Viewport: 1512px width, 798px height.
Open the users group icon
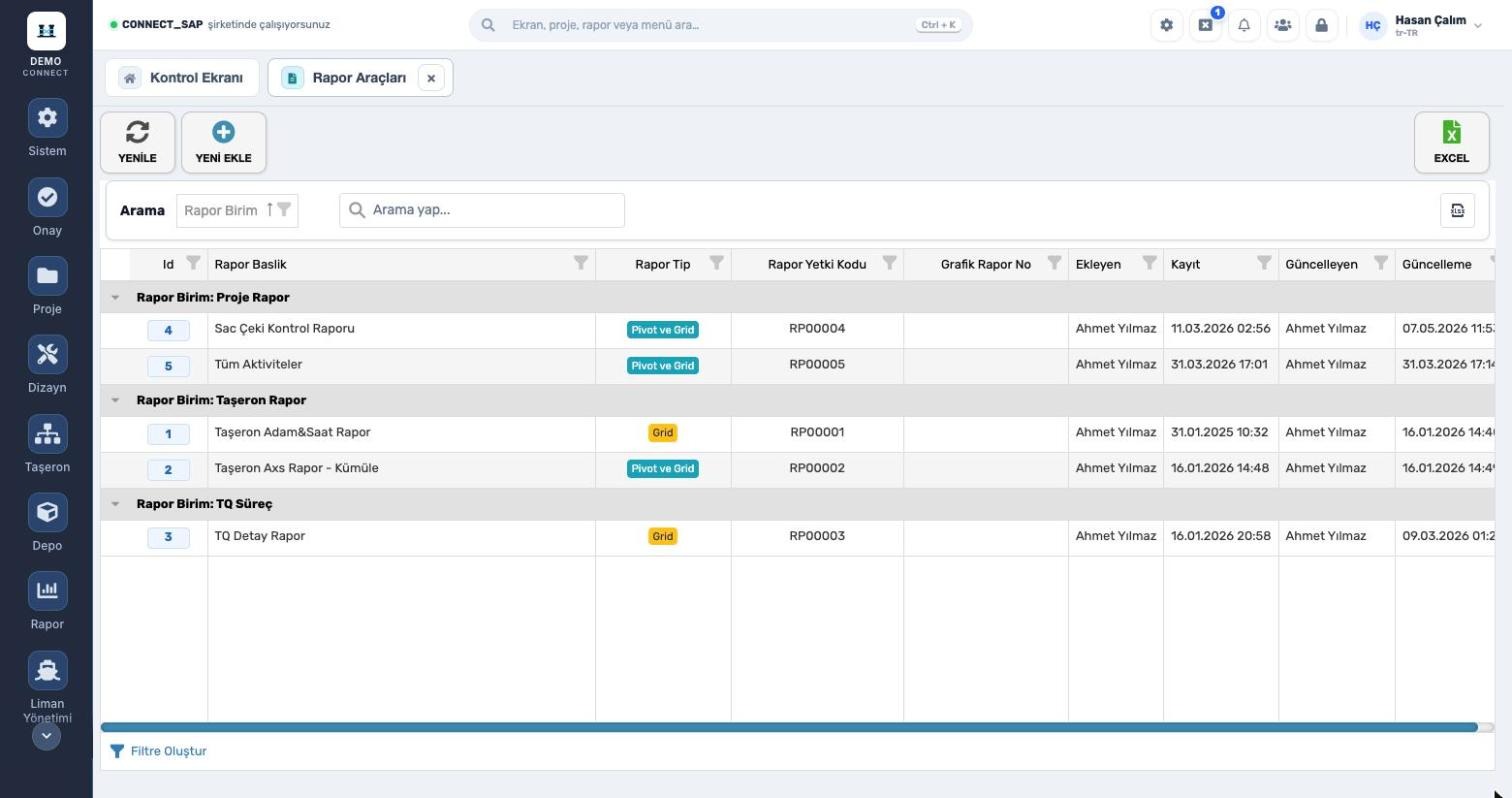[x=1283, y=25]
